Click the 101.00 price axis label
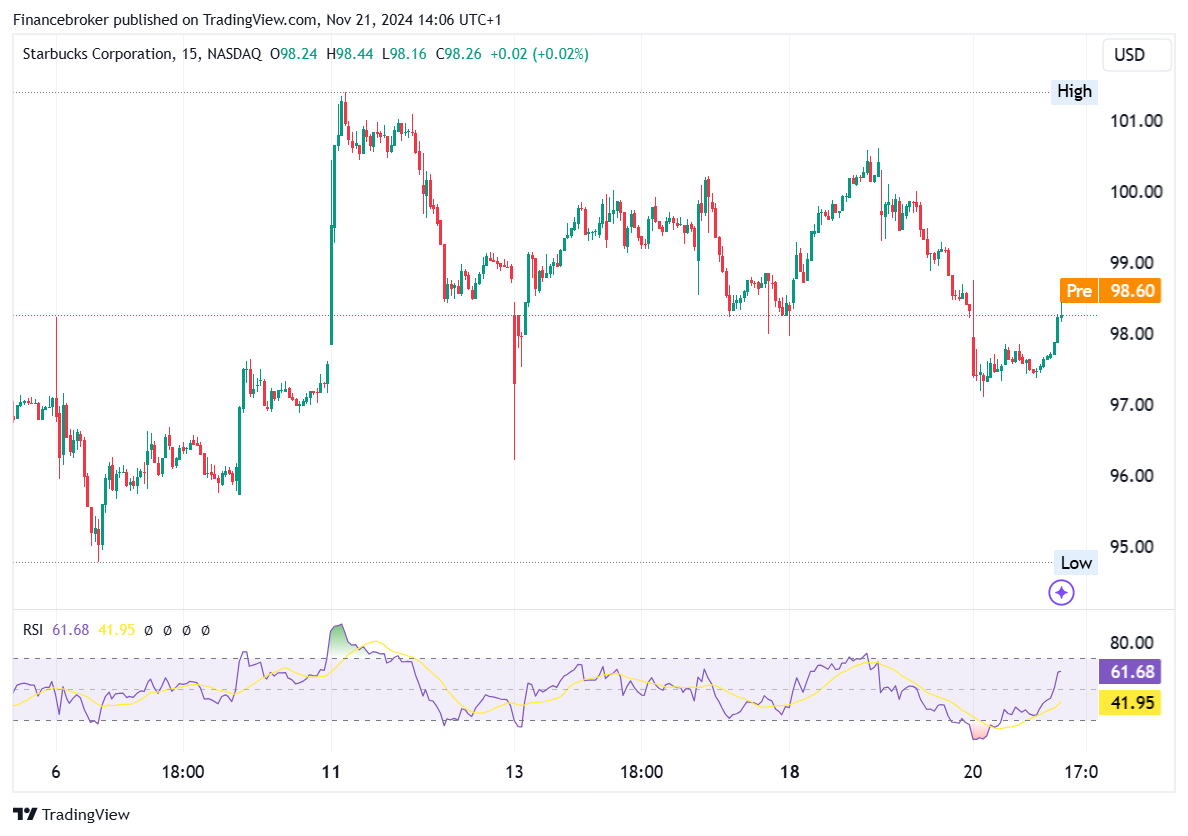Screen dimensions: 1188x836 [x=1136, y=121]
